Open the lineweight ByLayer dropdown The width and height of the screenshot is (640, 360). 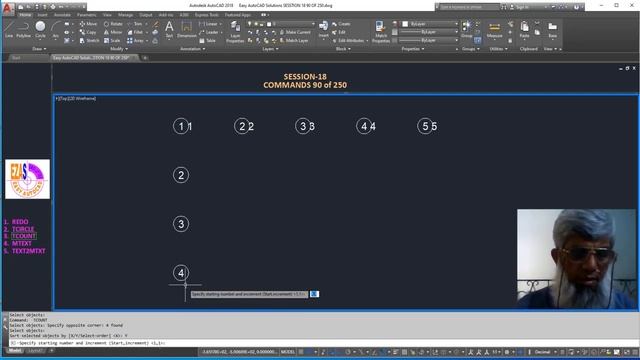[429, 32]
